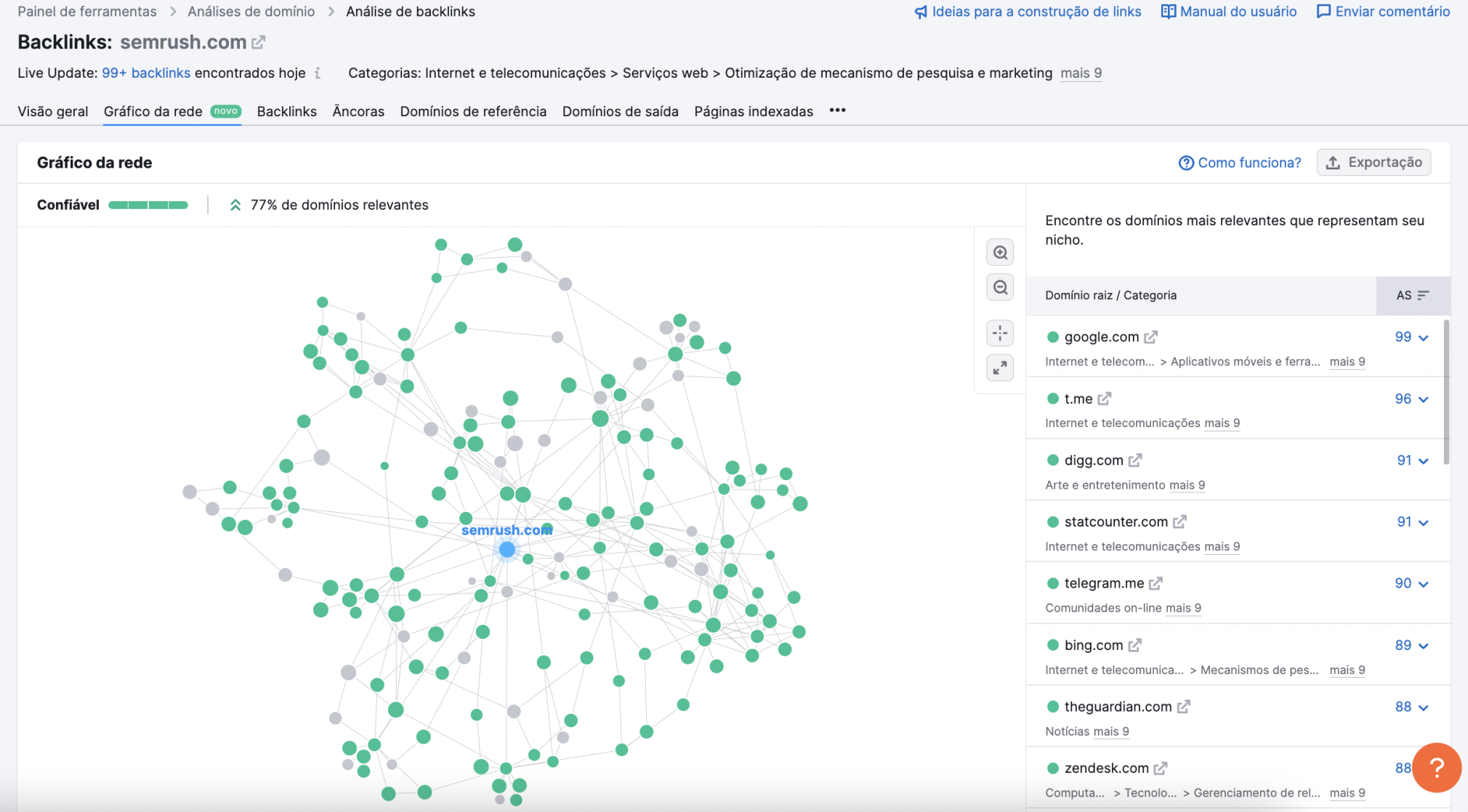Click Enviar comentário link
Image resolution: width=1468 pixels, height=812 pixels.
point(1383,12)
